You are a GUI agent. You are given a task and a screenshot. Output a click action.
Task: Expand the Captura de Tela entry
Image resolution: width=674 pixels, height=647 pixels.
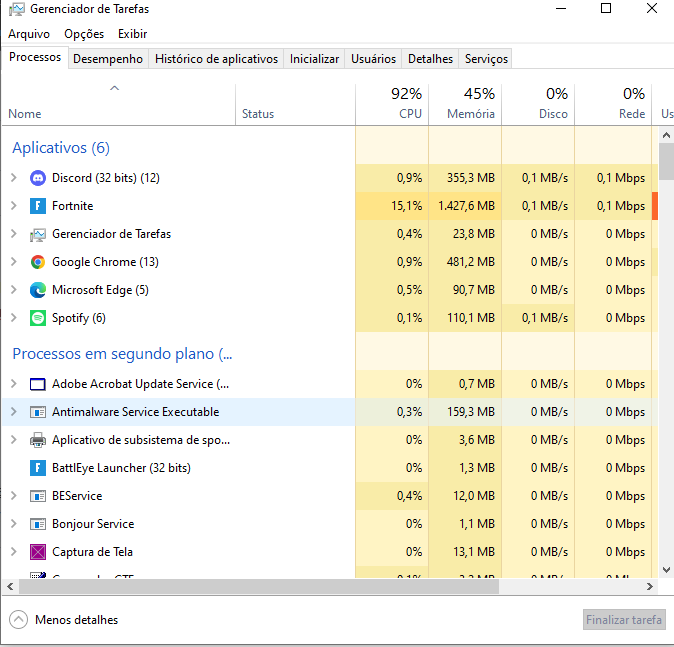tap(14, 552)
